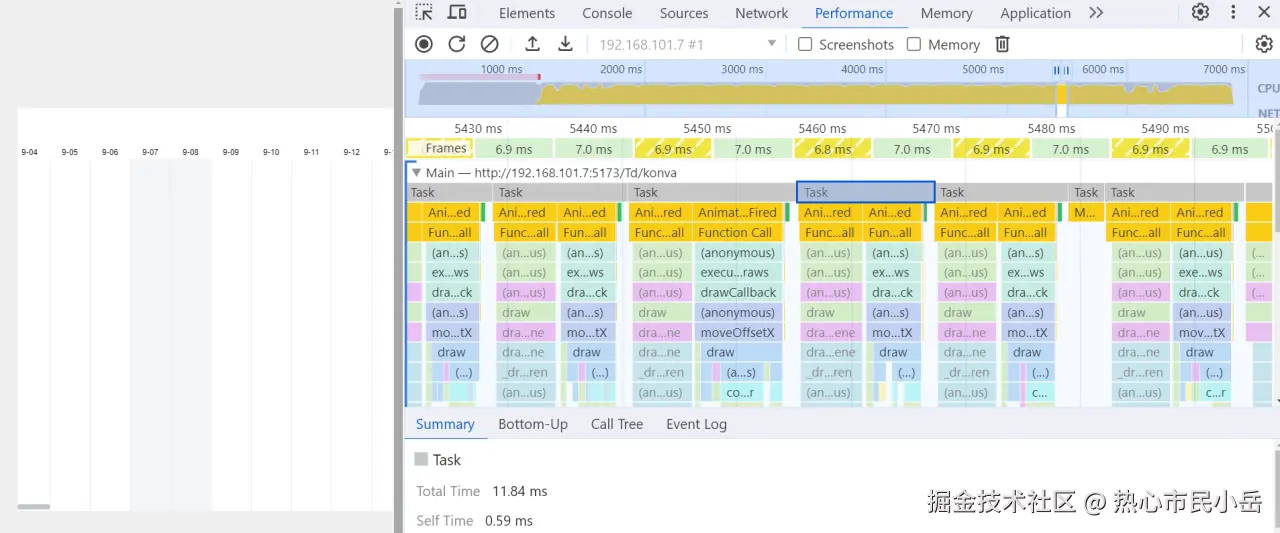1280x533 pixels.
Task: Open the Bottom-Up tab
Action: [533, 424]
